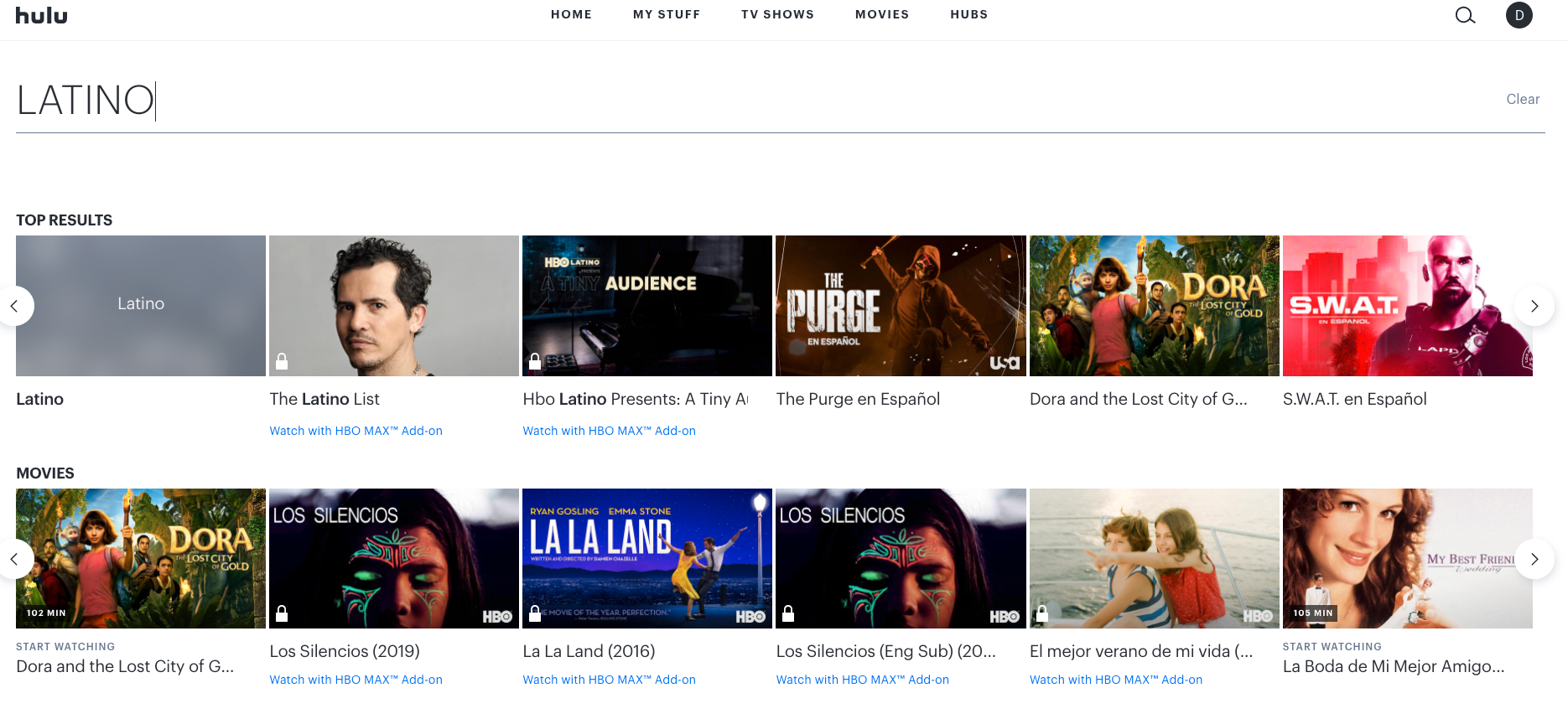This screenshot has width=1568, height=719.
Task: Click HBO Max add-on link under Latino List
Action: point(356,431)
